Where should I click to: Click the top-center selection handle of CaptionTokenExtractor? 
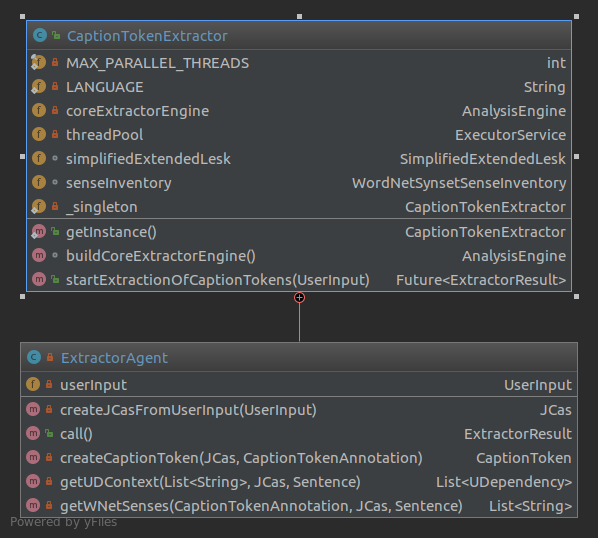click(x=299, y=16)
